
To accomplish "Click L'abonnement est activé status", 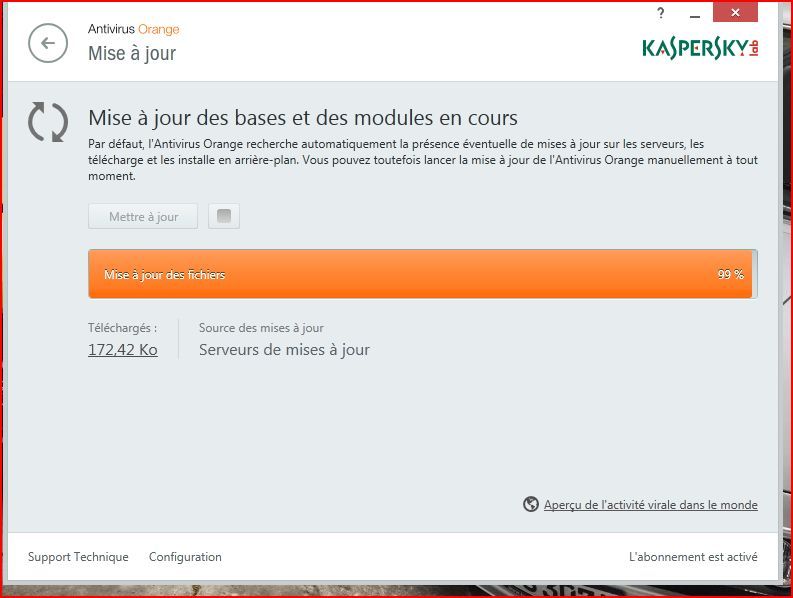I will (693, 557).
